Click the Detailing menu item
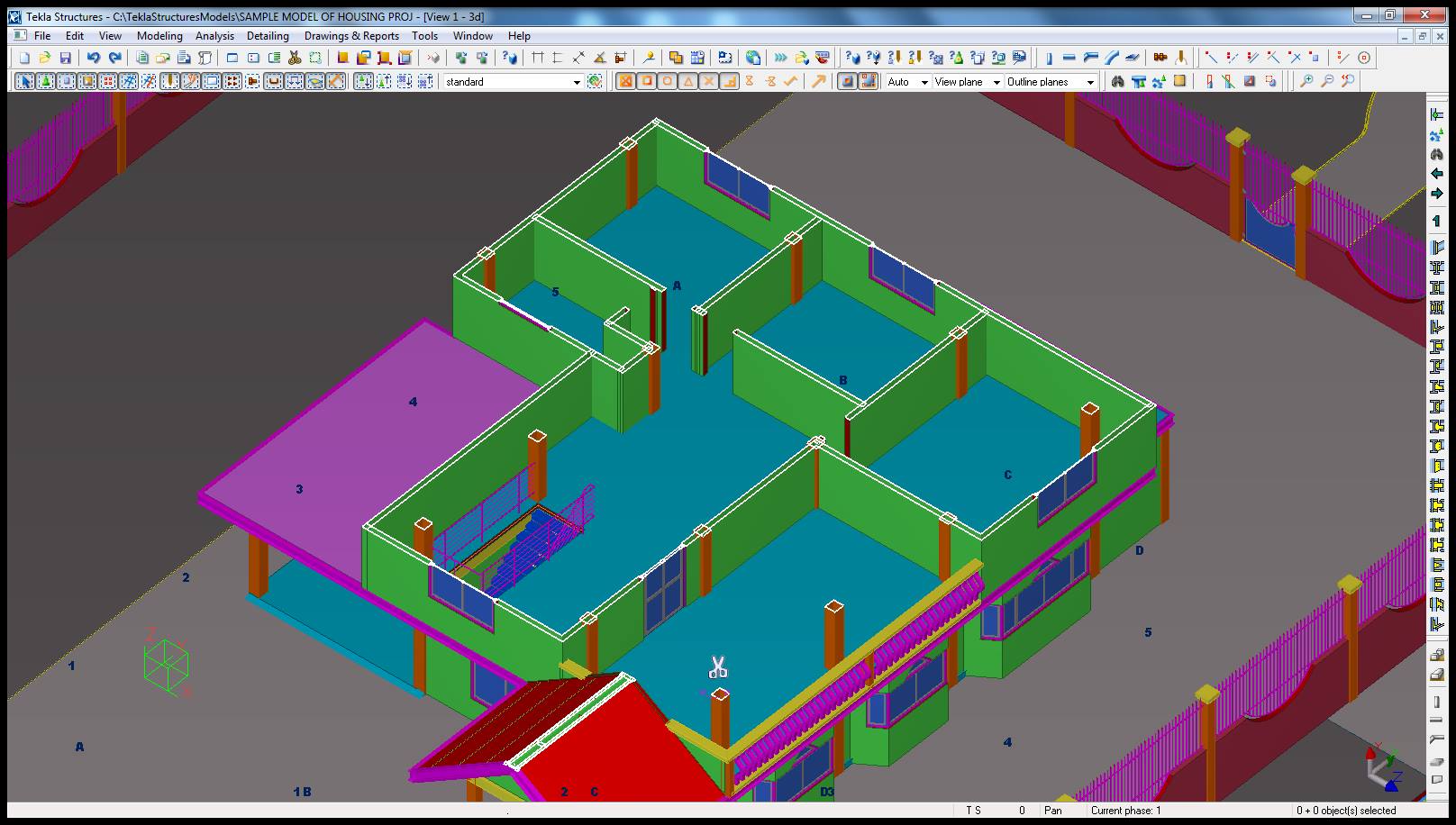 pyautogui.click(x=268, y=36)
